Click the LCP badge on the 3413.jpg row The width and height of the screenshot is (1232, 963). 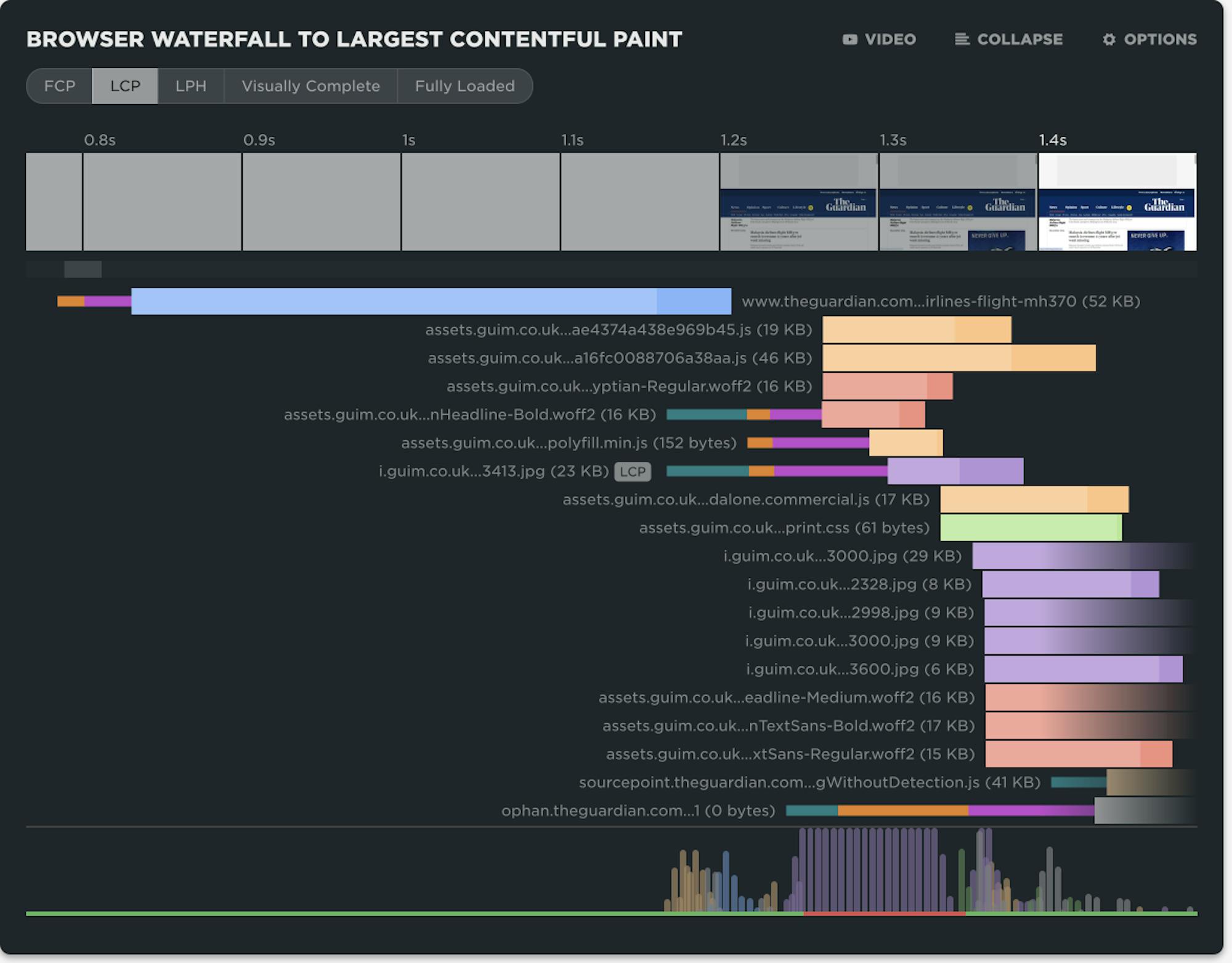(634, 473)
